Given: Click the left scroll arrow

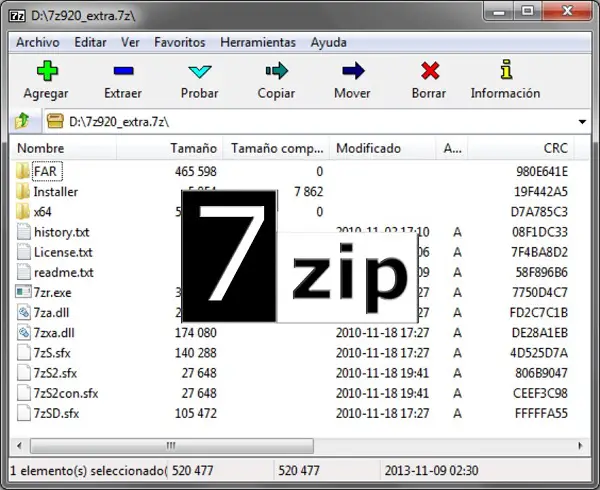Looking at the screenshot, I should coord(19,446).
